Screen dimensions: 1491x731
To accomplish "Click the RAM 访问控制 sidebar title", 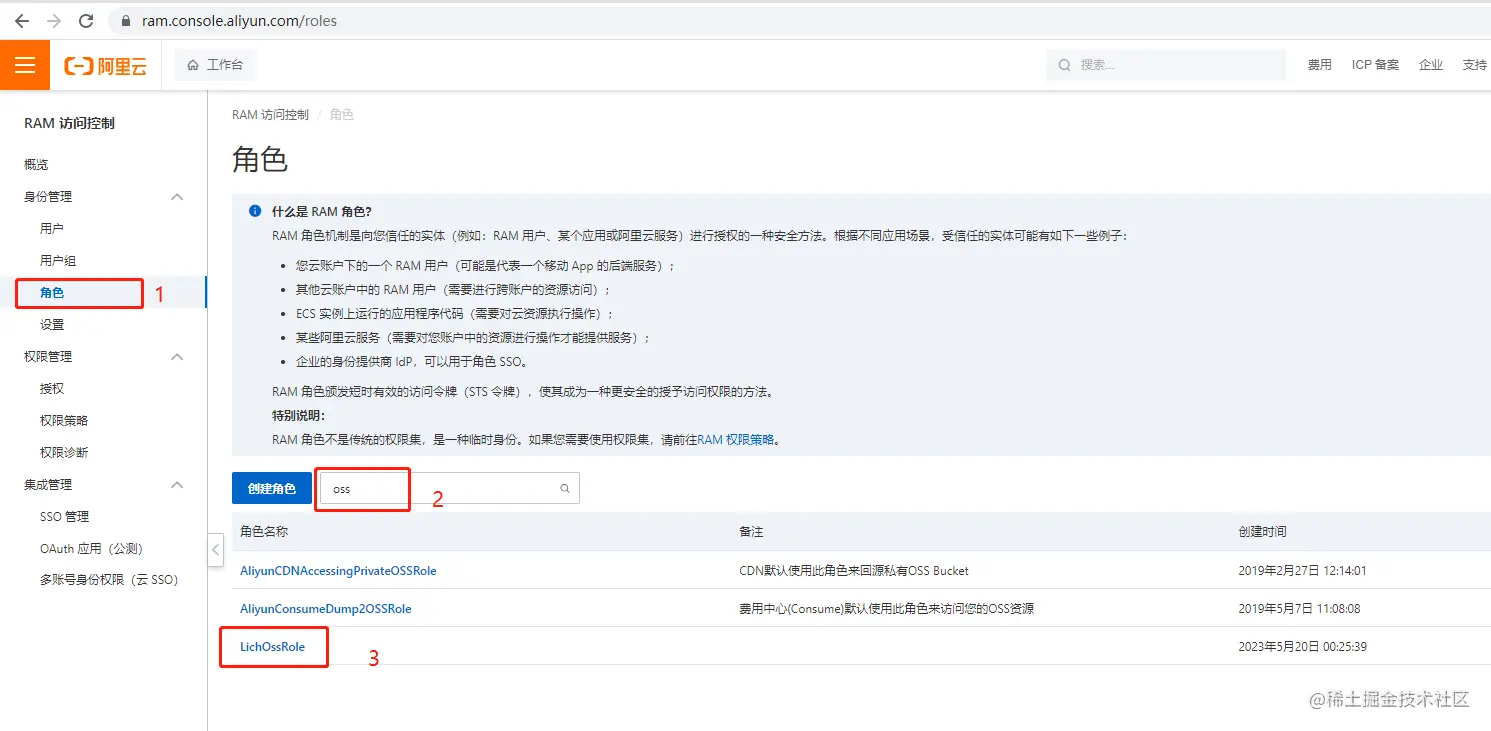I will click(x=69, y=123).
